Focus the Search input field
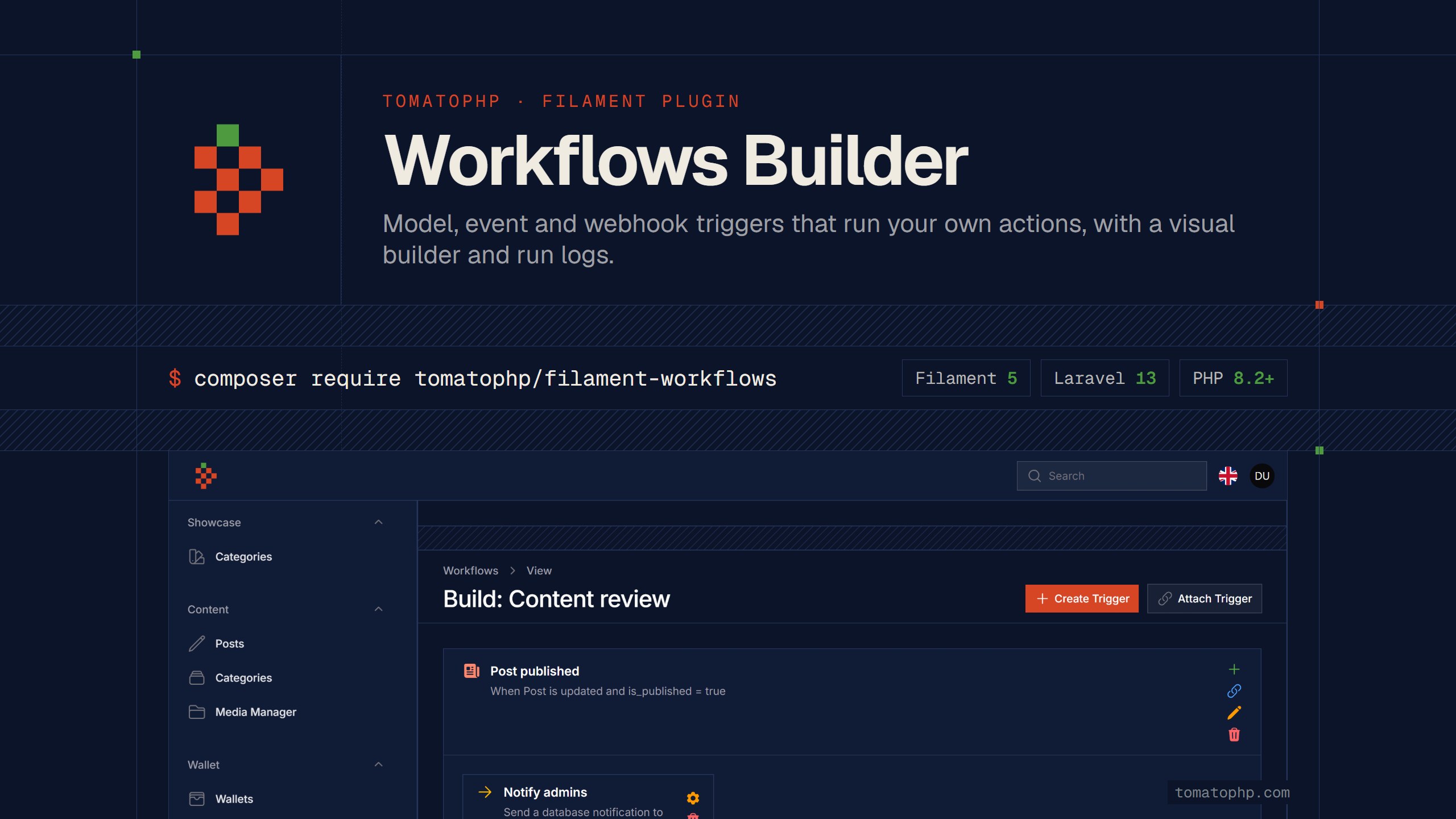 coord(1112,476)
